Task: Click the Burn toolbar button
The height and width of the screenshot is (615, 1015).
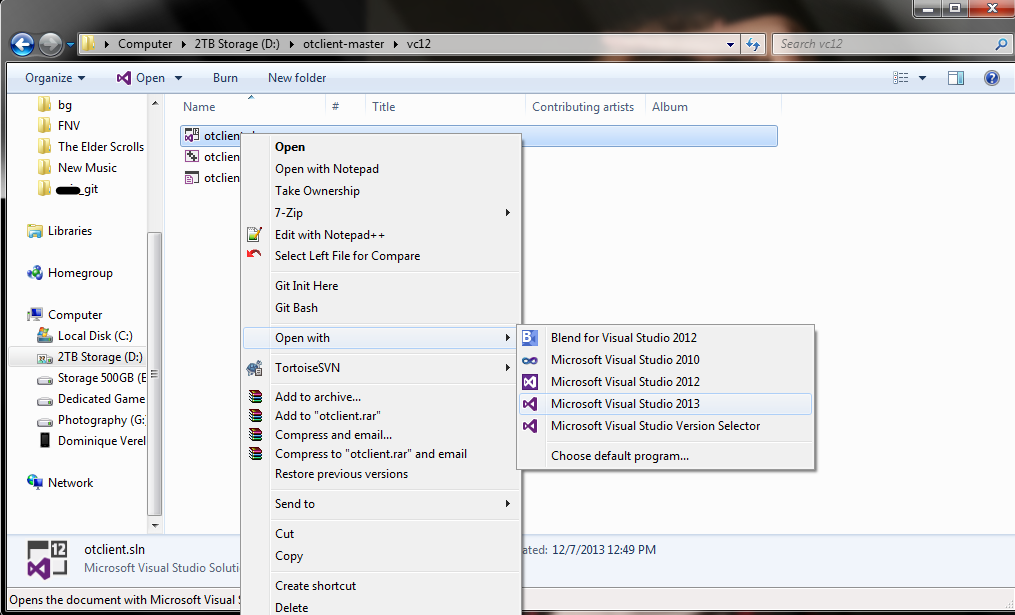Action: (225, 78)
